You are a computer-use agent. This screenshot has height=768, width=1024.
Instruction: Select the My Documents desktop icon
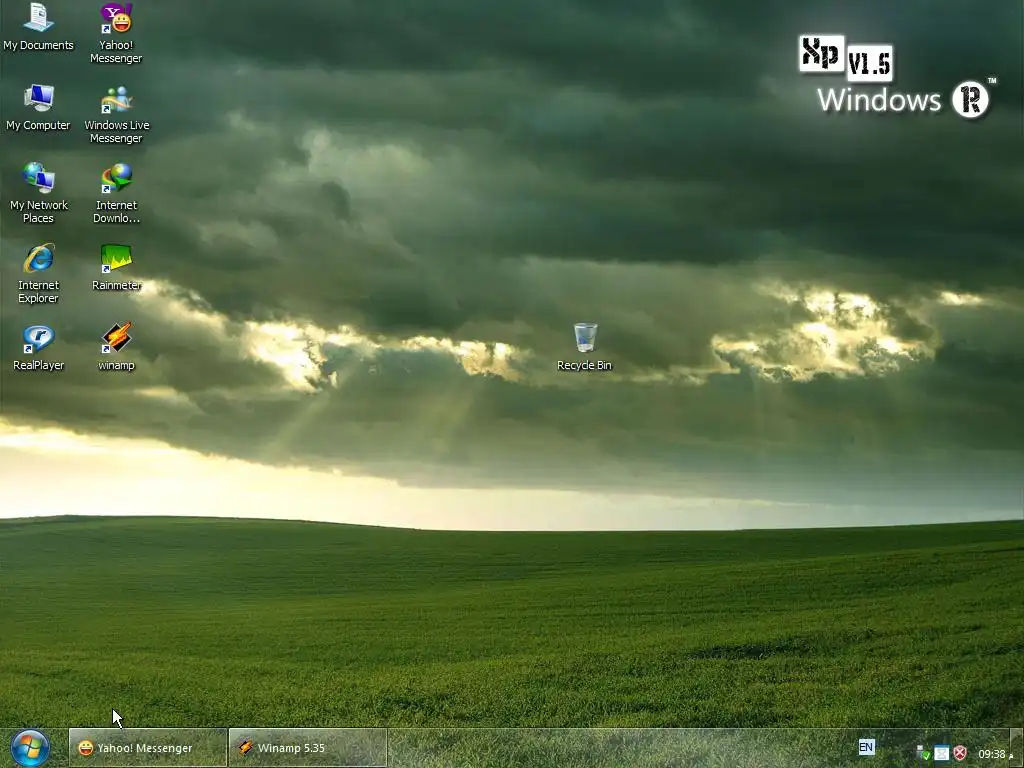[x=38, y=26]
